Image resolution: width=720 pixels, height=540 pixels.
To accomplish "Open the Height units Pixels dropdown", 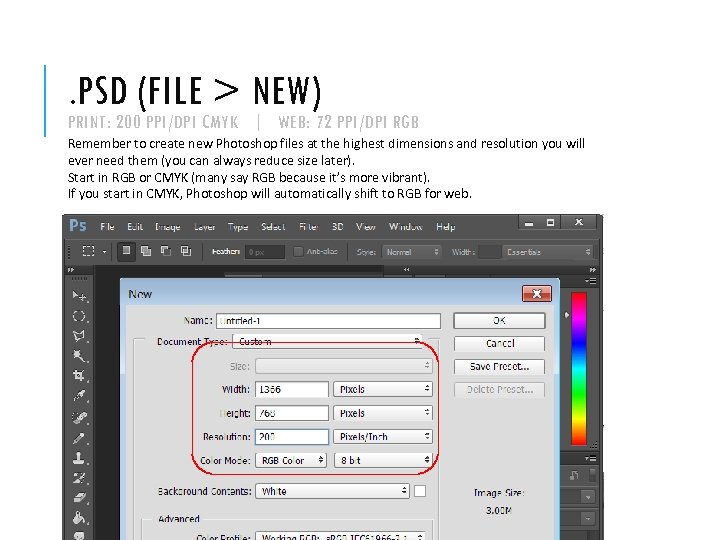I will (383, 413).
